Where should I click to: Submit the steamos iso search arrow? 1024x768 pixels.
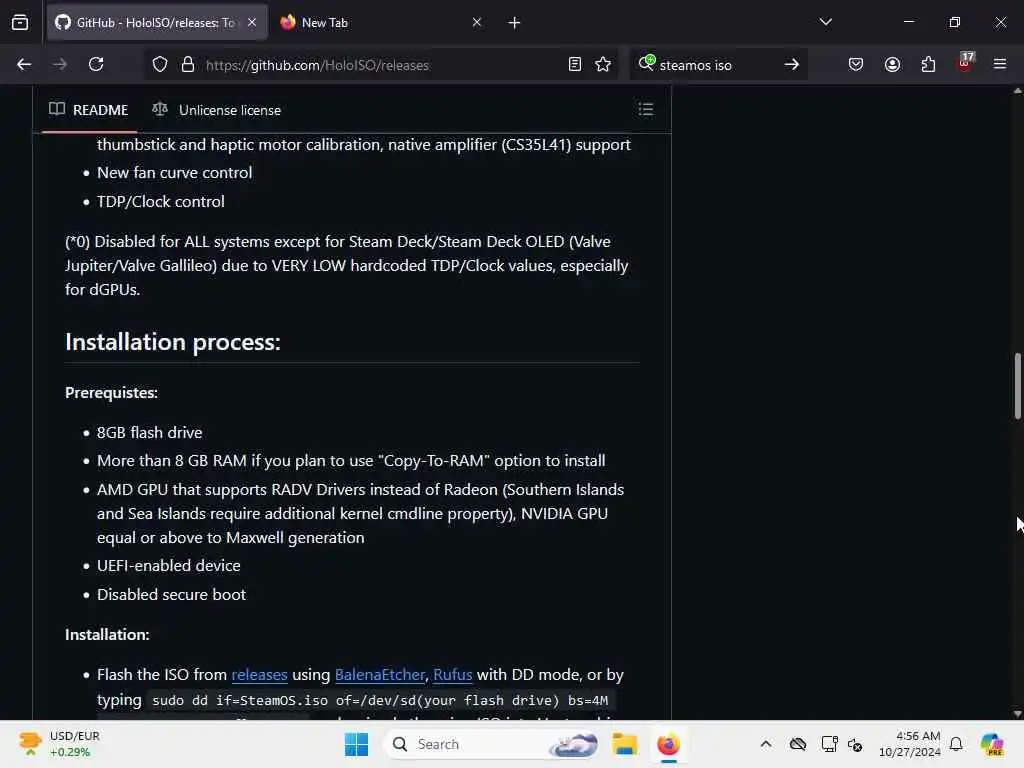pos(792,65)
